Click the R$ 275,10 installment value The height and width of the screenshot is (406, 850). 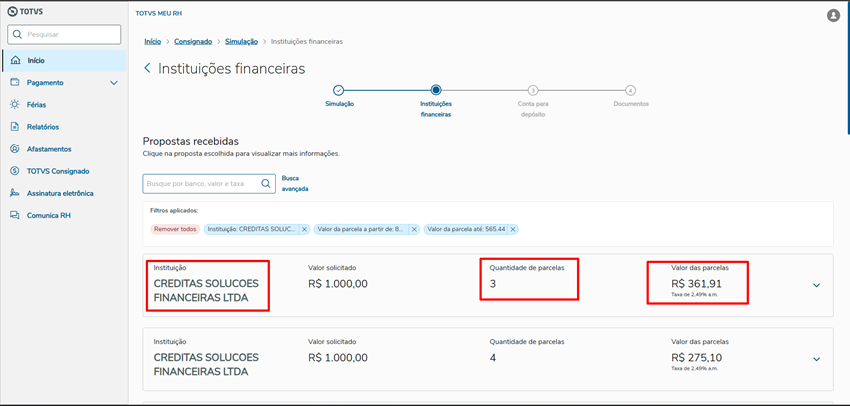pos(696,357)
